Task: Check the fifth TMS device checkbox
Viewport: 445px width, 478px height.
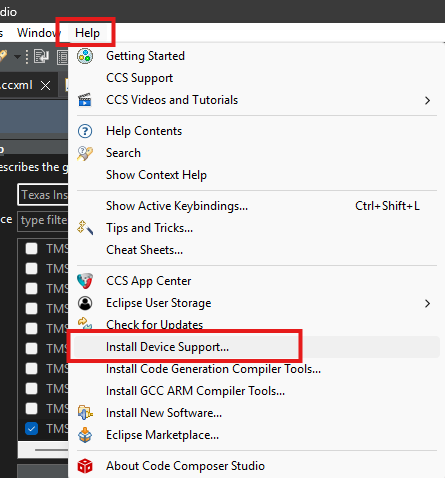Action: pyautogui.click(x=31, y=329)
